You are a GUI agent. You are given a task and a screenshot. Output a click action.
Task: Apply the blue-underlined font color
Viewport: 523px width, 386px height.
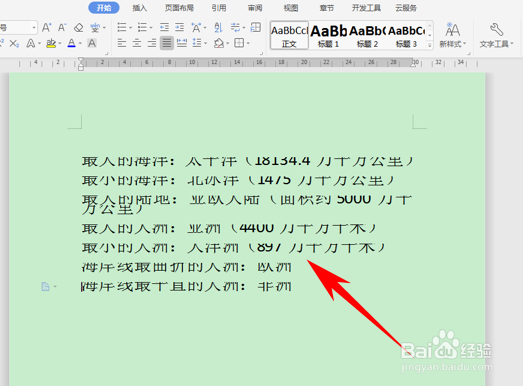(71, 43)
